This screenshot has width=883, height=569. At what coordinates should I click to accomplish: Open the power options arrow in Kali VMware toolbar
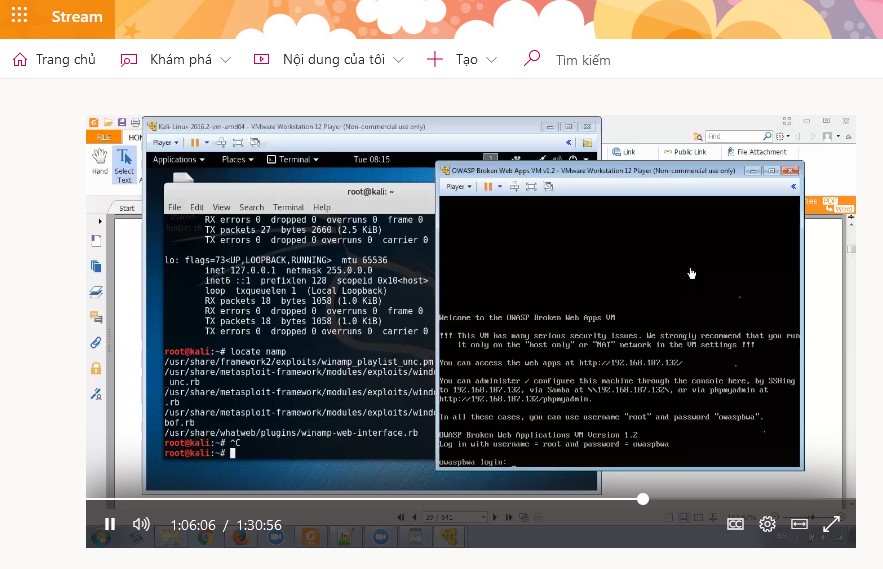[207, 143]
